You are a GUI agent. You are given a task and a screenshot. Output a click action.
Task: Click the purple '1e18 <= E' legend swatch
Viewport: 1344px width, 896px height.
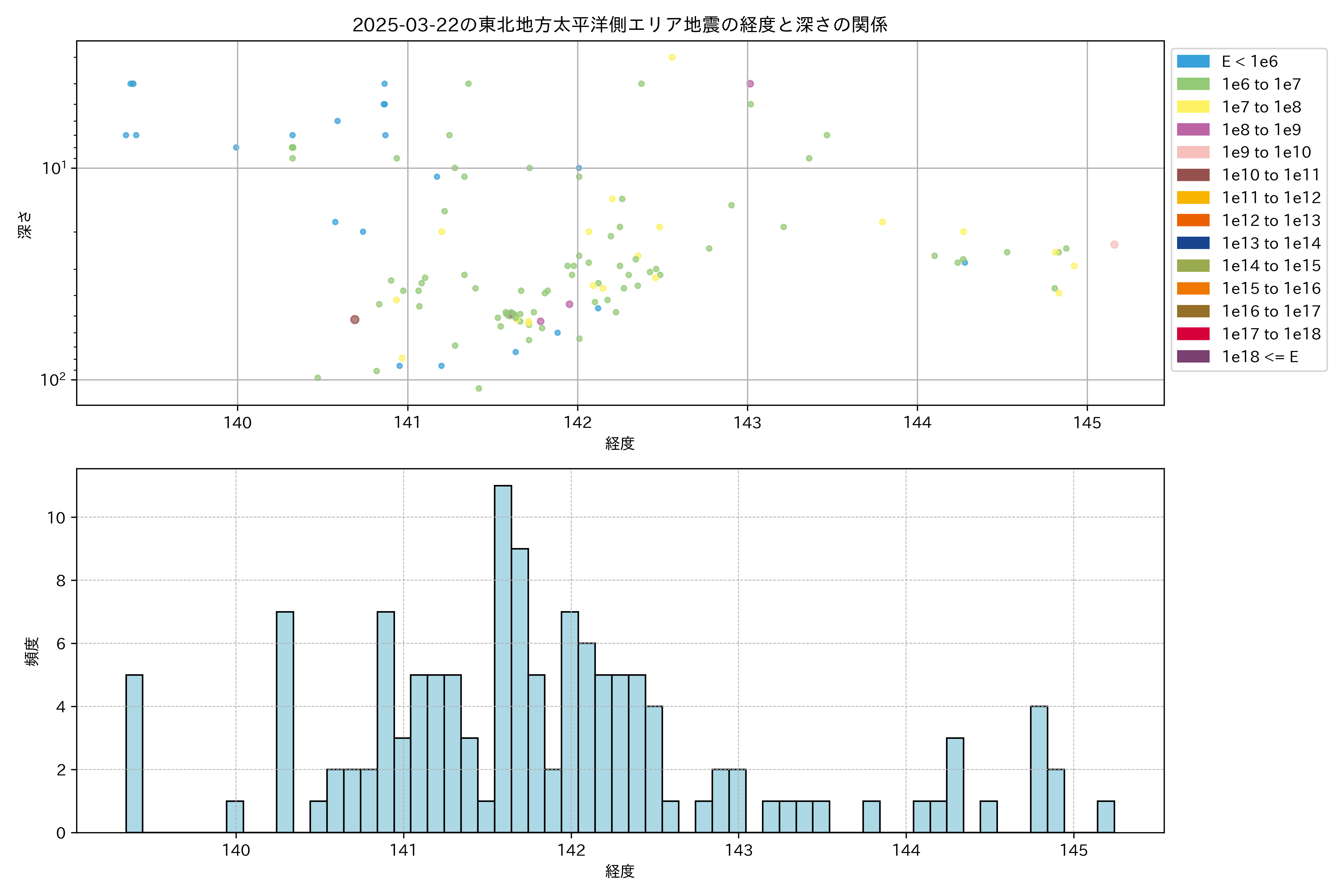[x=1192, y=357]
